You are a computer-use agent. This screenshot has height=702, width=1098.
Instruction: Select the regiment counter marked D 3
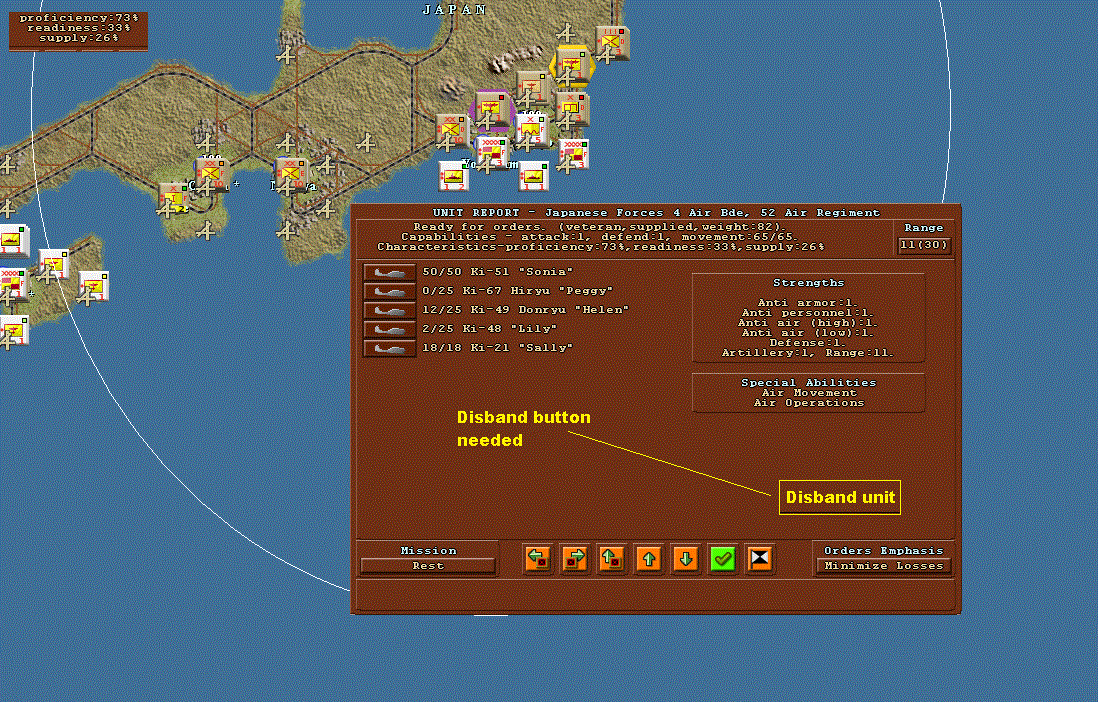(612, 43)
